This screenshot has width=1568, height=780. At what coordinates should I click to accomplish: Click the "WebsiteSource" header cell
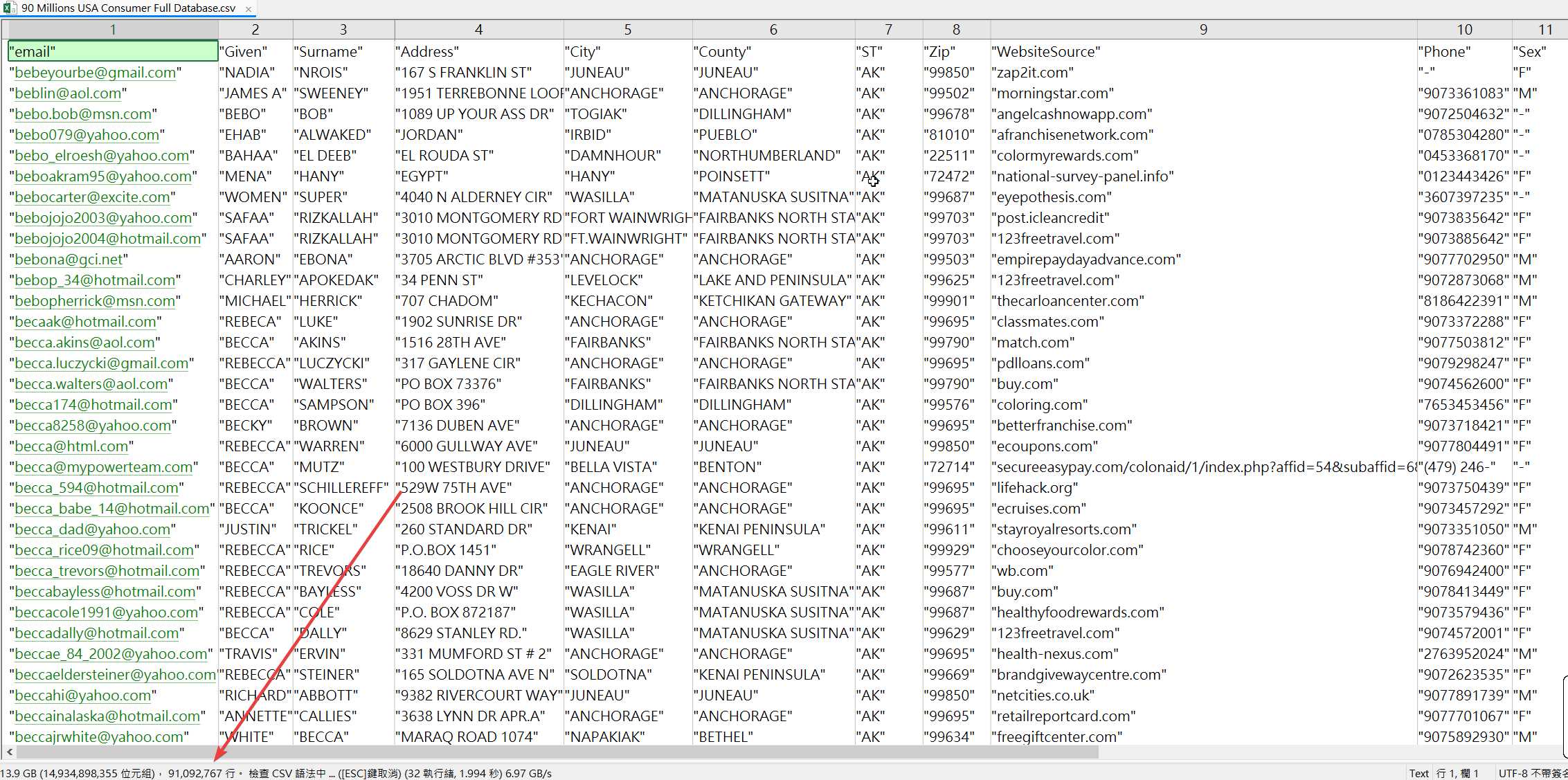(1203, 52)
